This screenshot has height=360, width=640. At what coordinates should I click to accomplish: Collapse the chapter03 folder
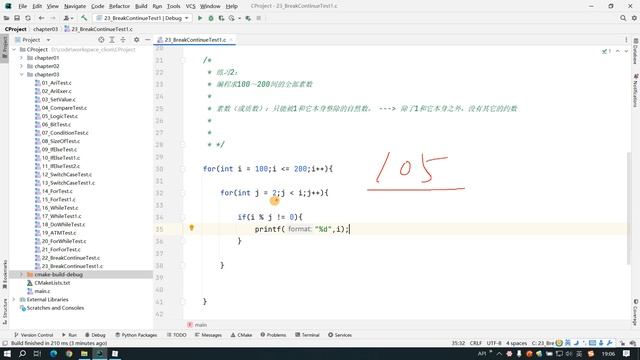[x=22, y=74]
